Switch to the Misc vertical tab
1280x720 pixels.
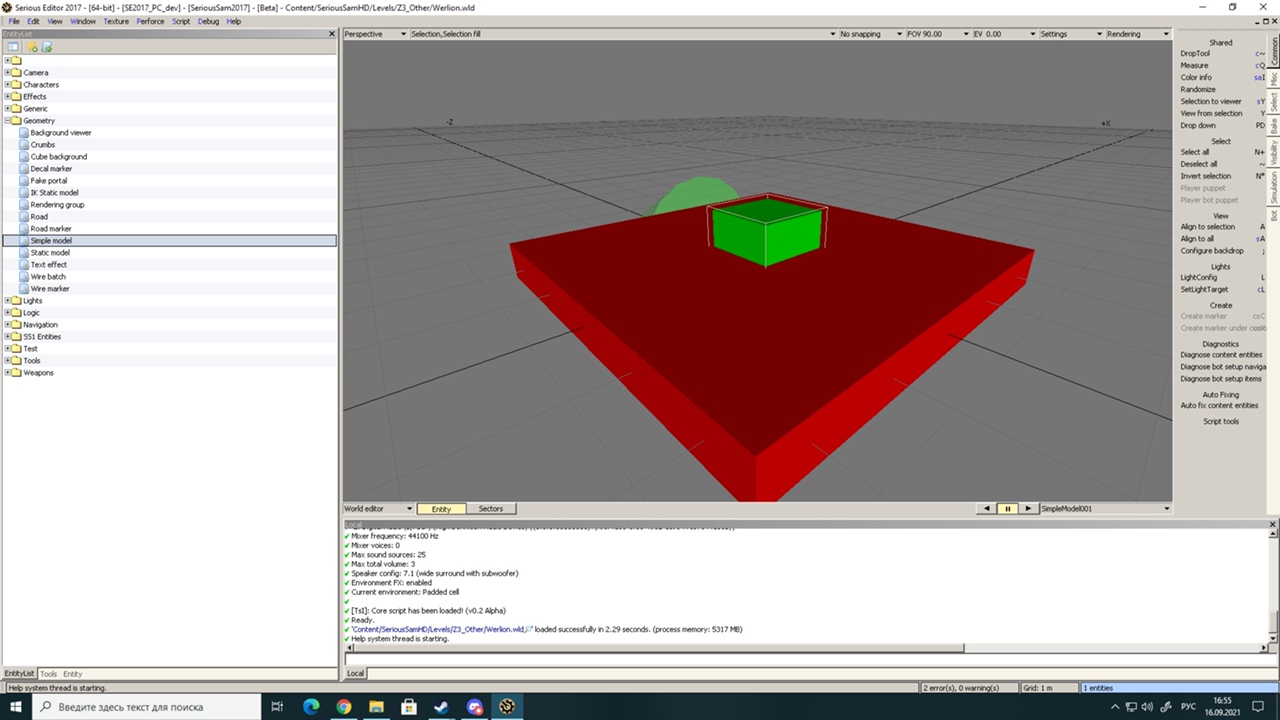click(x=1274, y=78)
